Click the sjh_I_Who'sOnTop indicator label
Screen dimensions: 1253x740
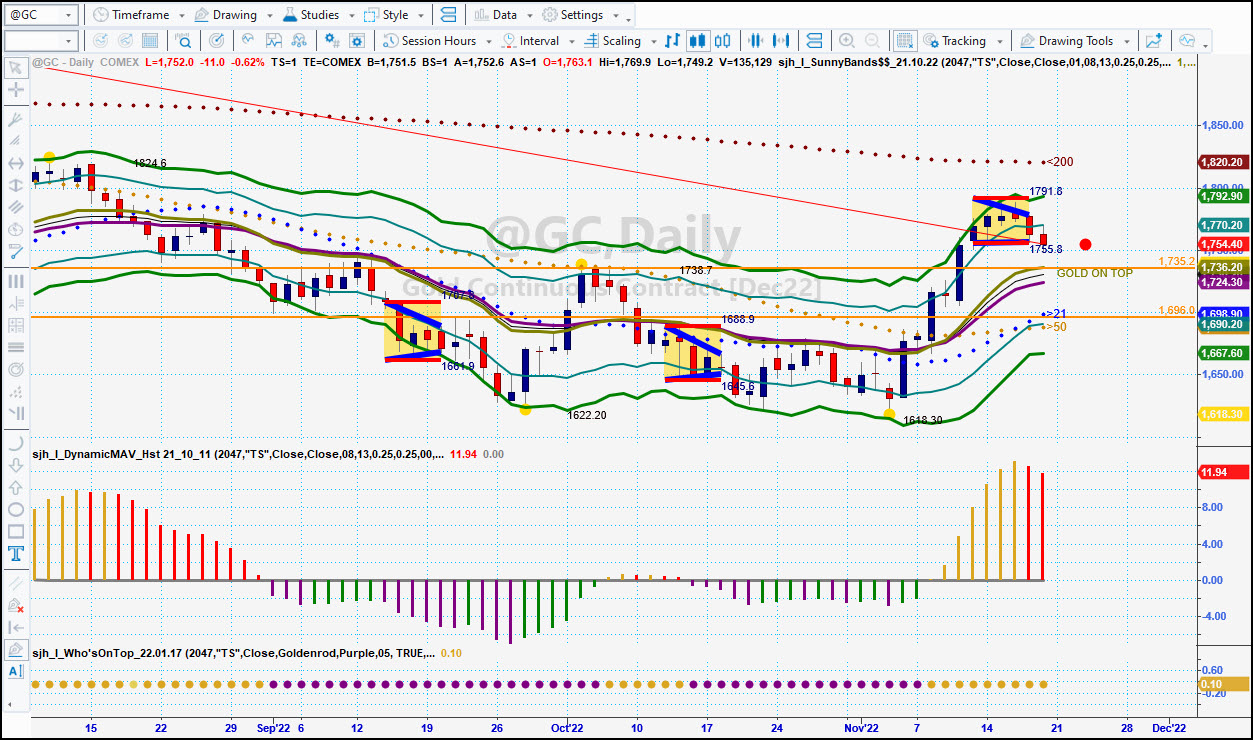[x=234, y=653]
